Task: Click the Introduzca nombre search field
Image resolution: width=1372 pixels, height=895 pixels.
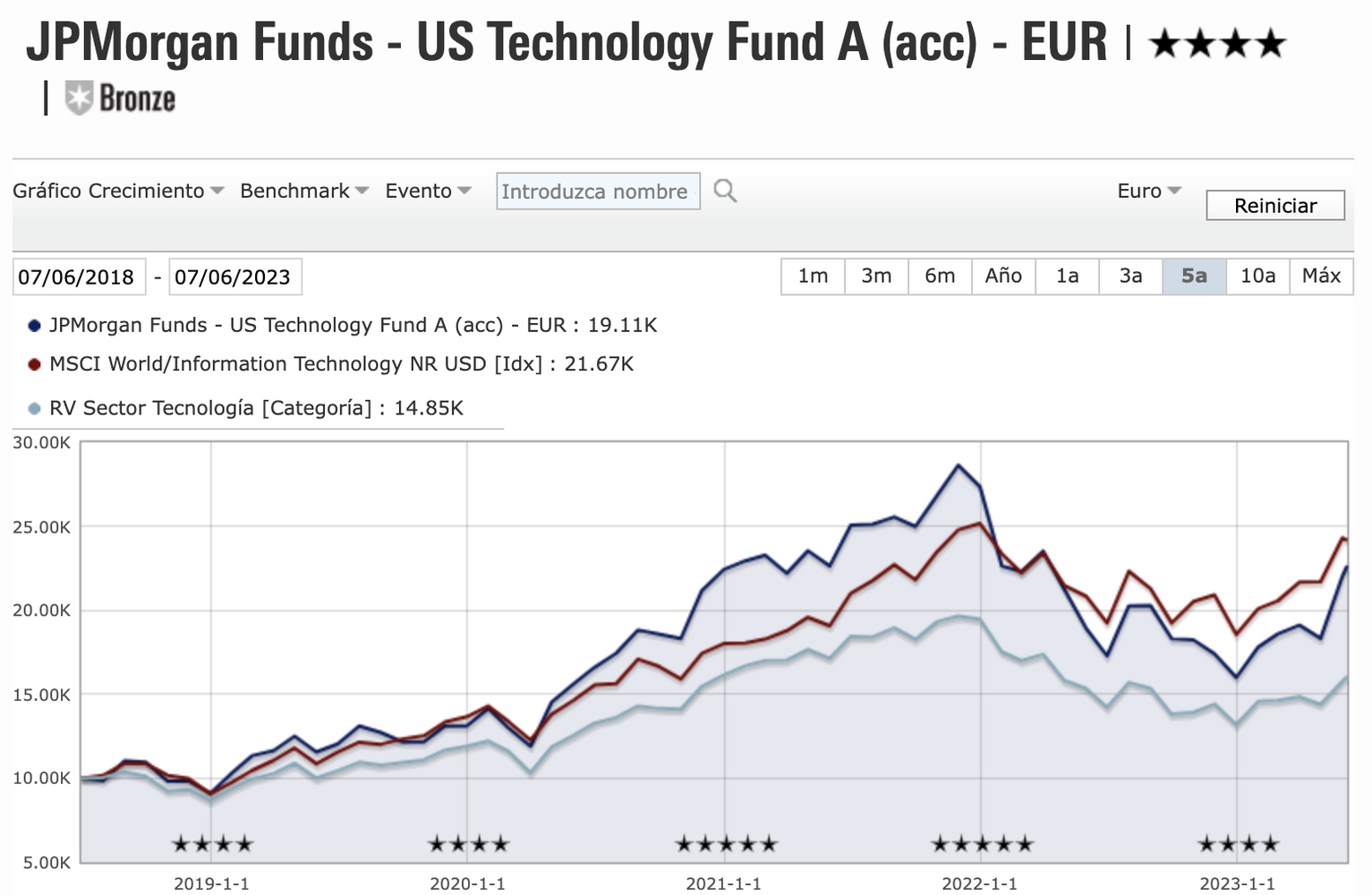Action: (x=597, y=192)
